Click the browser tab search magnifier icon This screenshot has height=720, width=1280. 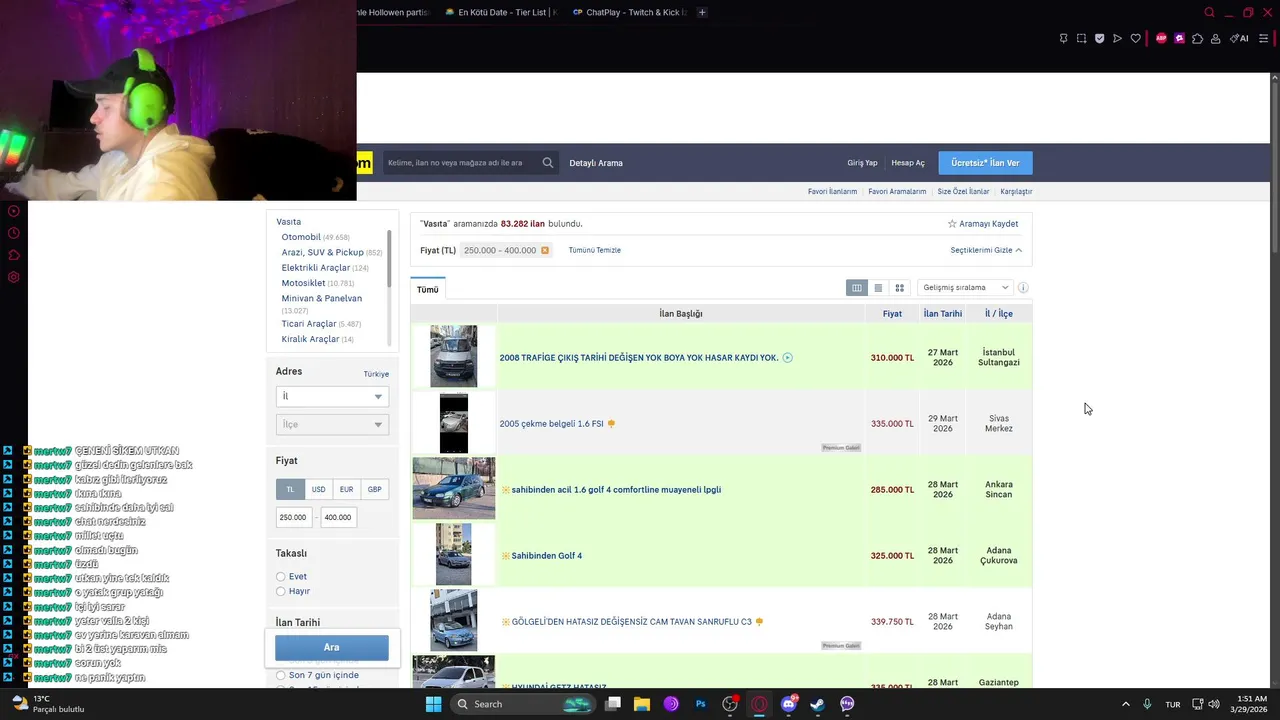coord(1209,13)
